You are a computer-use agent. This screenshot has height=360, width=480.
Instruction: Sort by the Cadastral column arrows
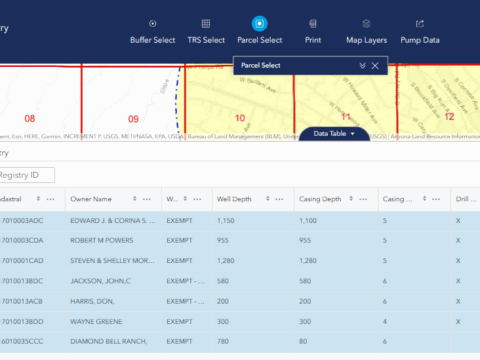(x=38, y=199)
